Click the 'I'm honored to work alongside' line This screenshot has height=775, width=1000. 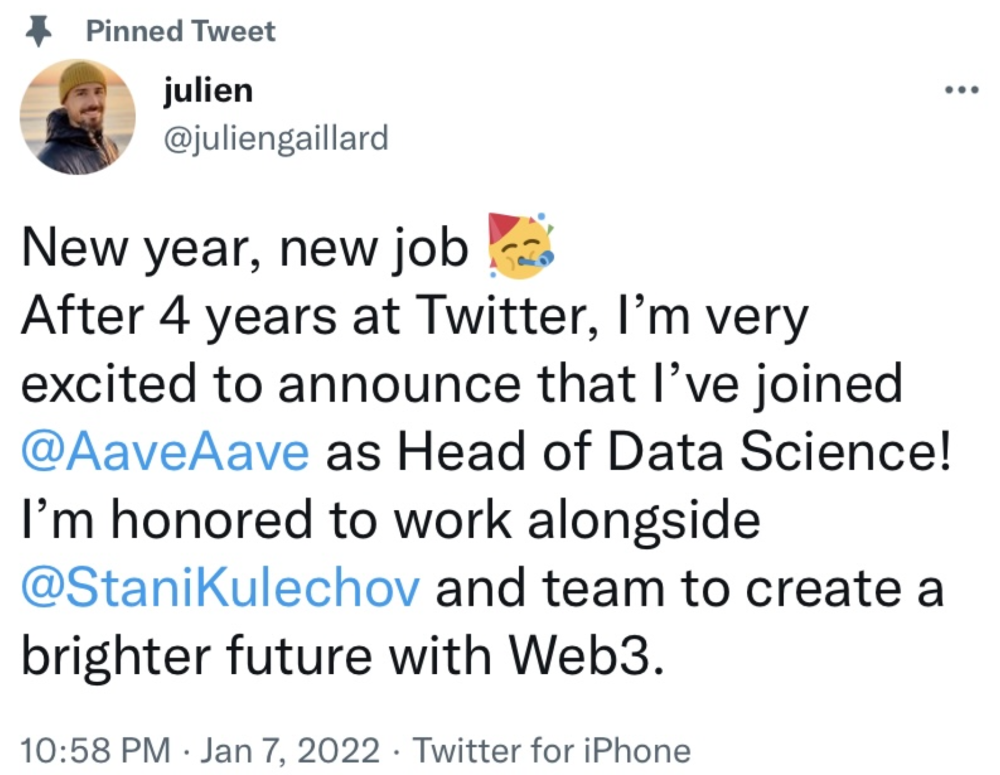pyautogui.click(x=390, y=520)
